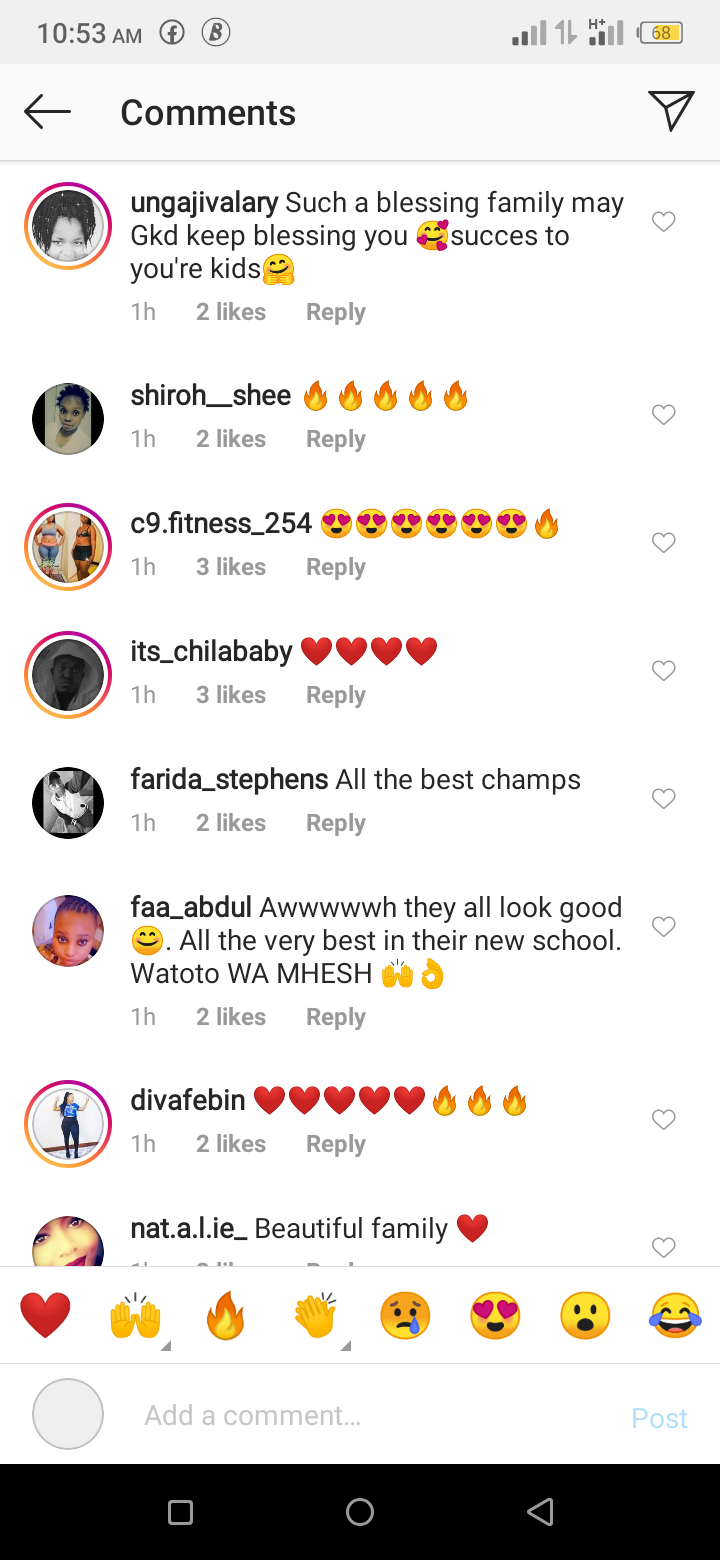Insert the fire quick emoji
Screen dimensions: 720x1560
tap(225, 1315)
